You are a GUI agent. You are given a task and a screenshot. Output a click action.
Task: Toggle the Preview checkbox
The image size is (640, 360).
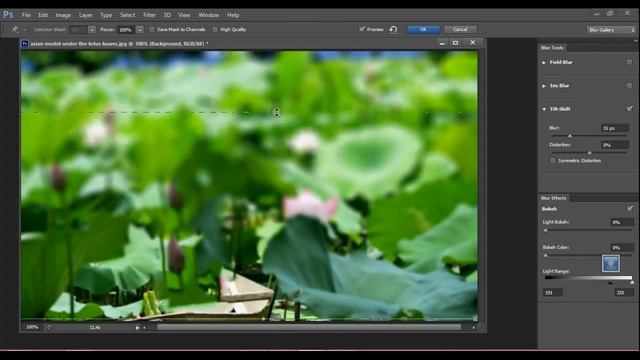click(x=362, y=29)
